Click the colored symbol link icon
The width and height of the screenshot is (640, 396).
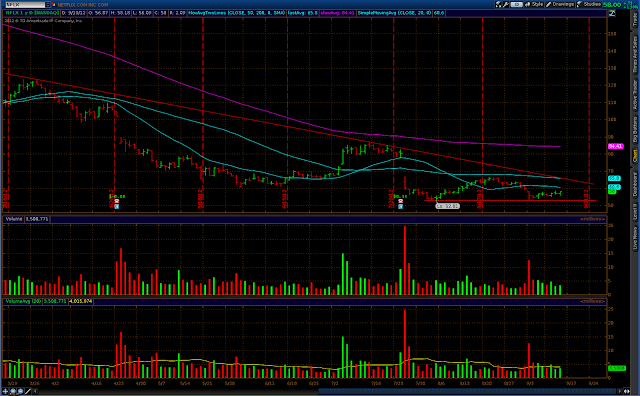(x=53, y=4)
